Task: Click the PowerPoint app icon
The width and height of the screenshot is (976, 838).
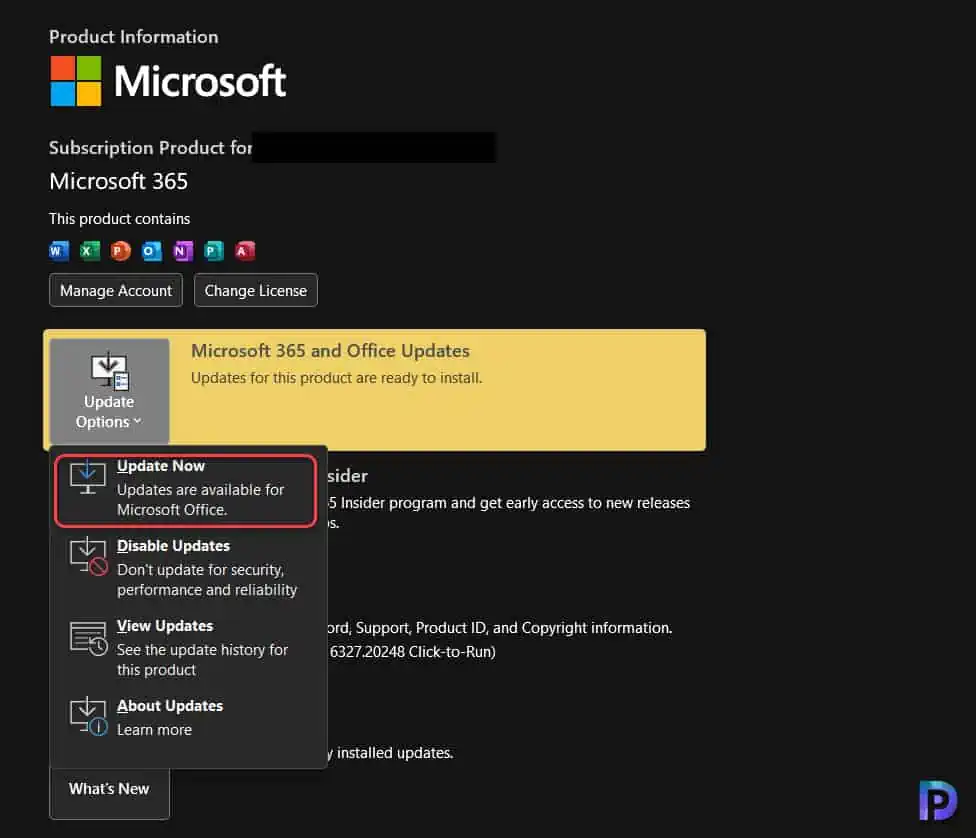Action: click(120, 251)
